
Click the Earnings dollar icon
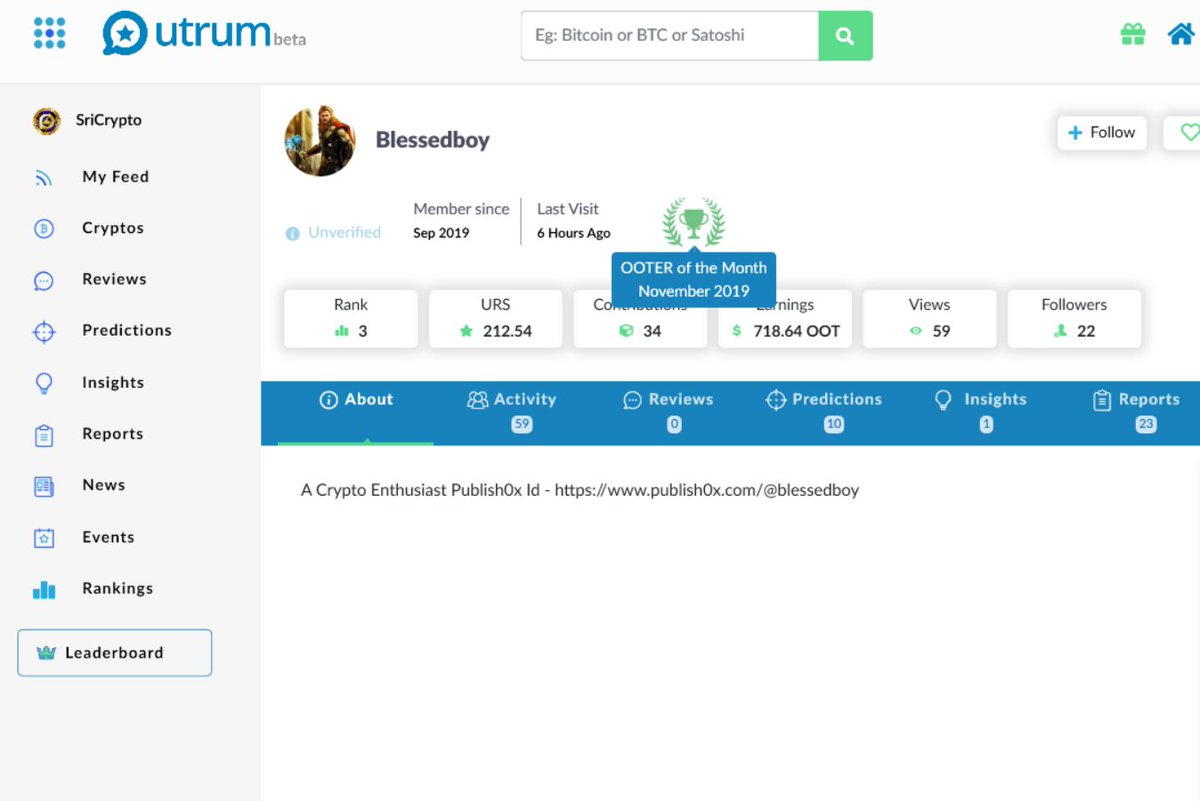[737, 331]
